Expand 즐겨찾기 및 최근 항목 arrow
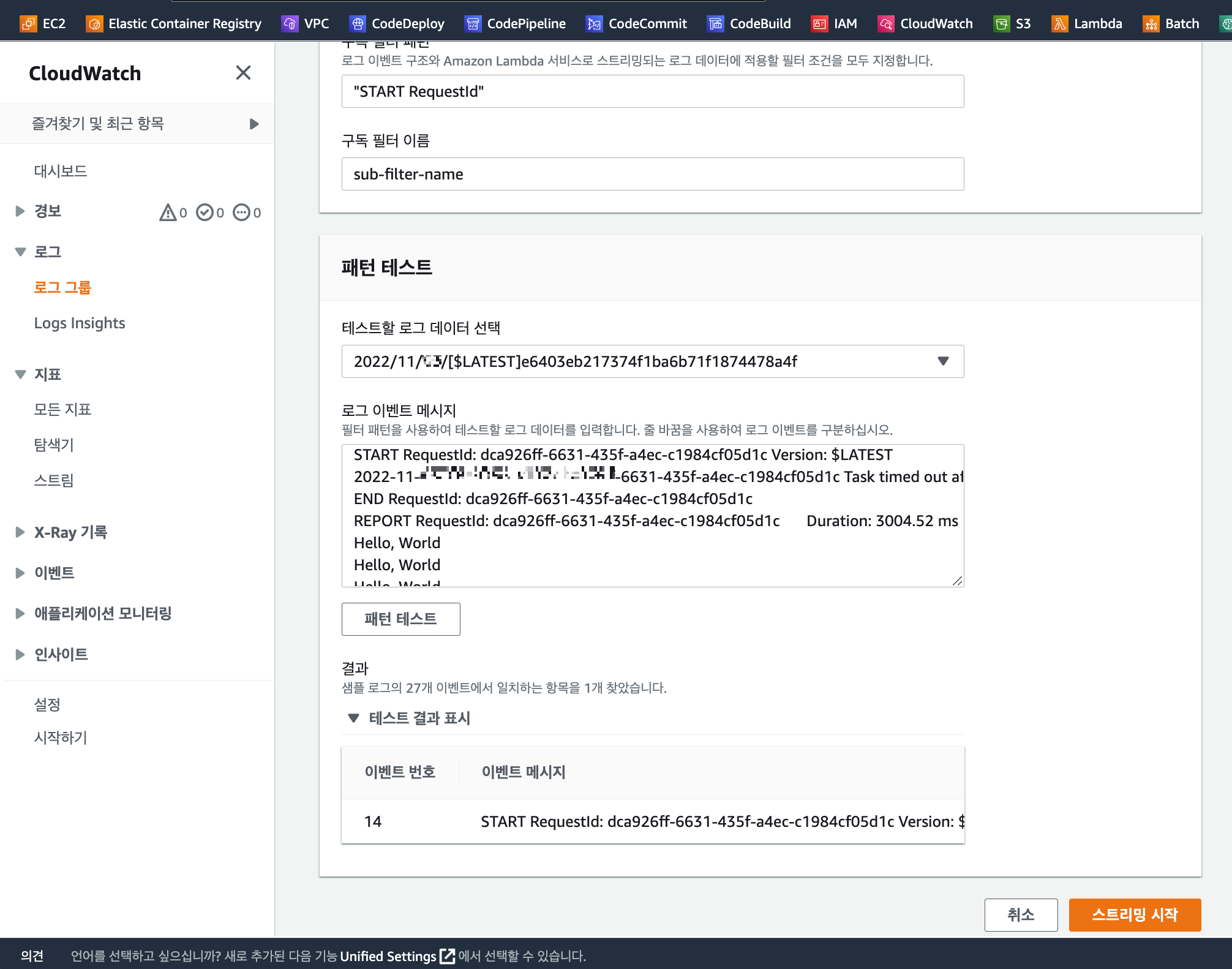 pos(254,124)
